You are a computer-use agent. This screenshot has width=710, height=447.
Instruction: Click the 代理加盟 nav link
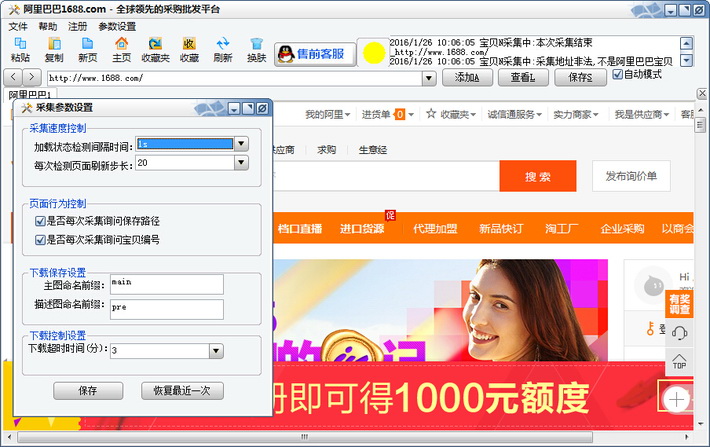pyautogui.click(x=435, y=229)
